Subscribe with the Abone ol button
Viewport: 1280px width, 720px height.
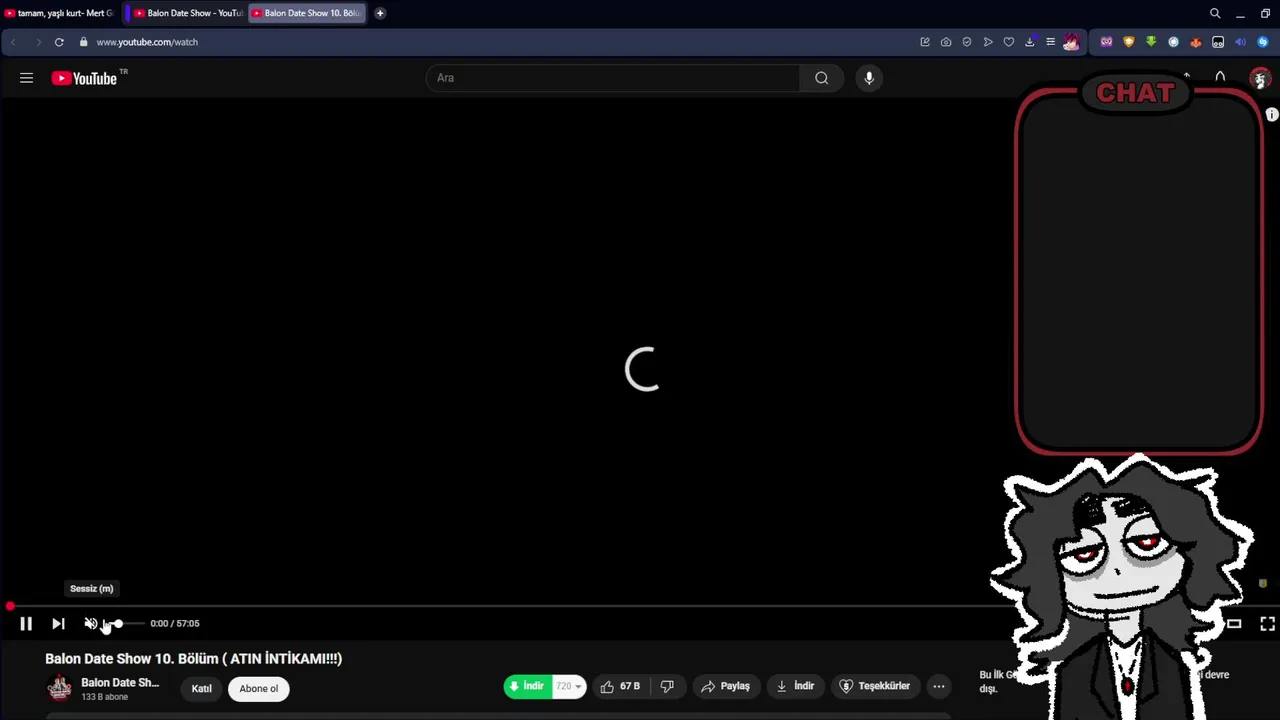(258, 688)
